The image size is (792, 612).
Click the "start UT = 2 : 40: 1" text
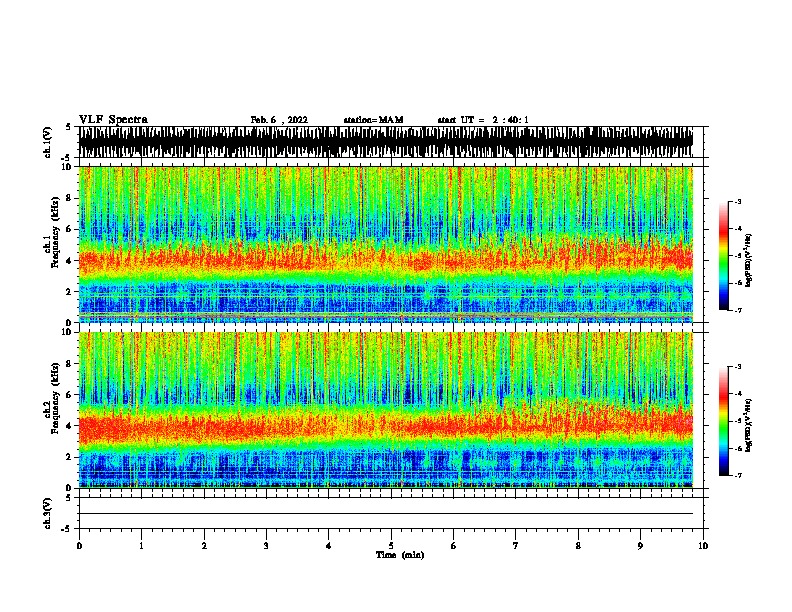(x=483, y=120)
